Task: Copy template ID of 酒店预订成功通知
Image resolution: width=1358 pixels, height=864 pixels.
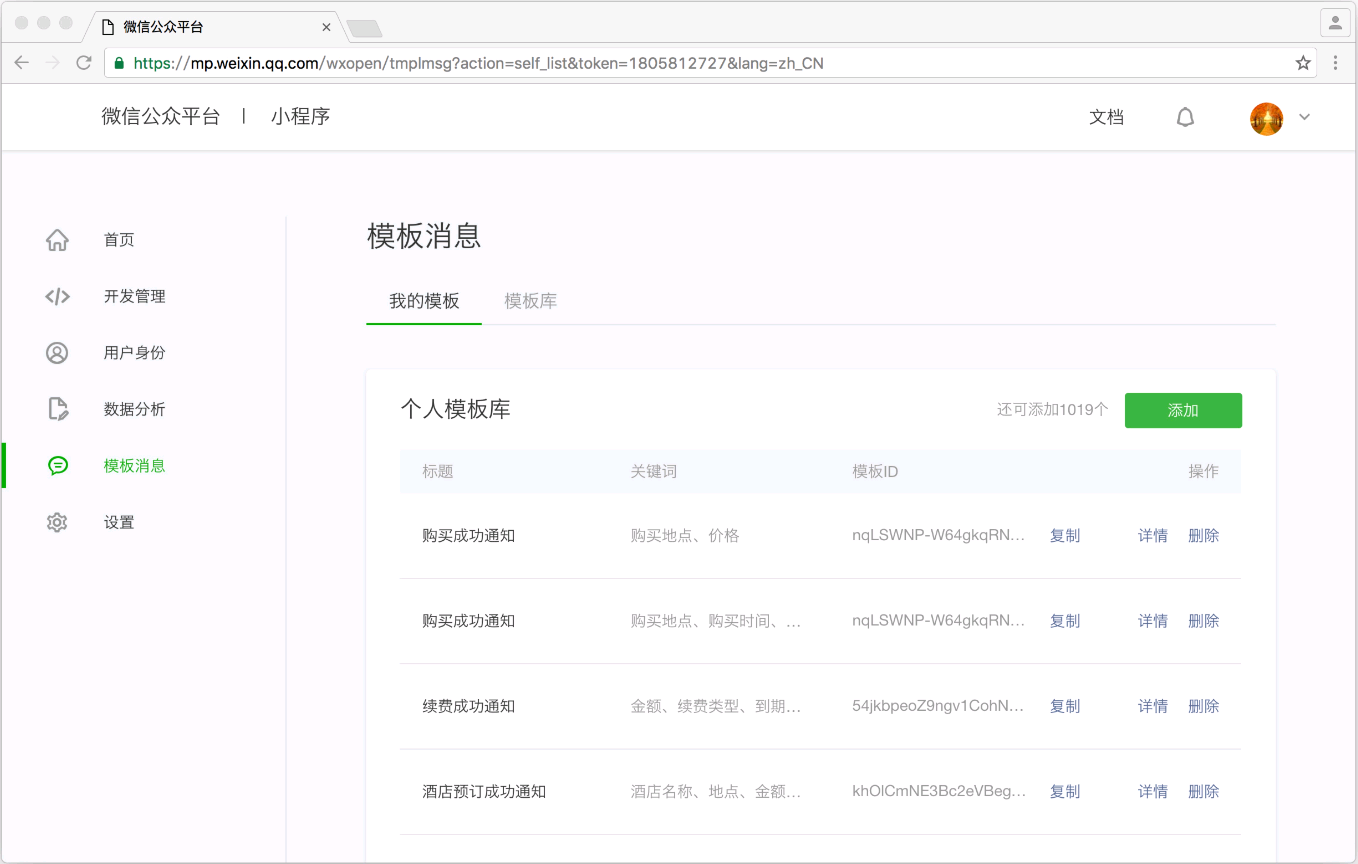Action: coord(1065,792)
